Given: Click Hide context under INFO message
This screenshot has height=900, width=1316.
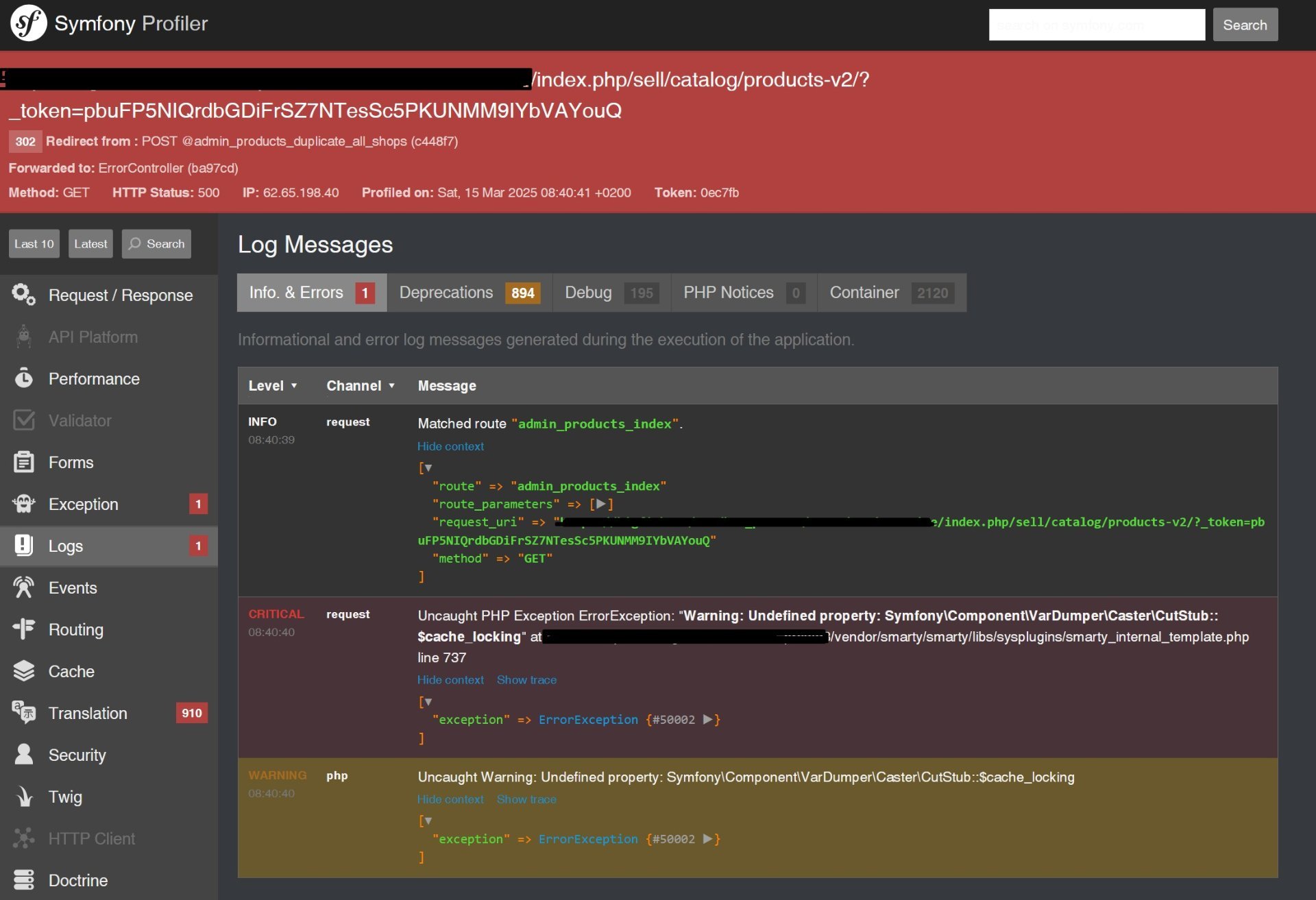Looking at the screenshot, I should click(450, 446).
